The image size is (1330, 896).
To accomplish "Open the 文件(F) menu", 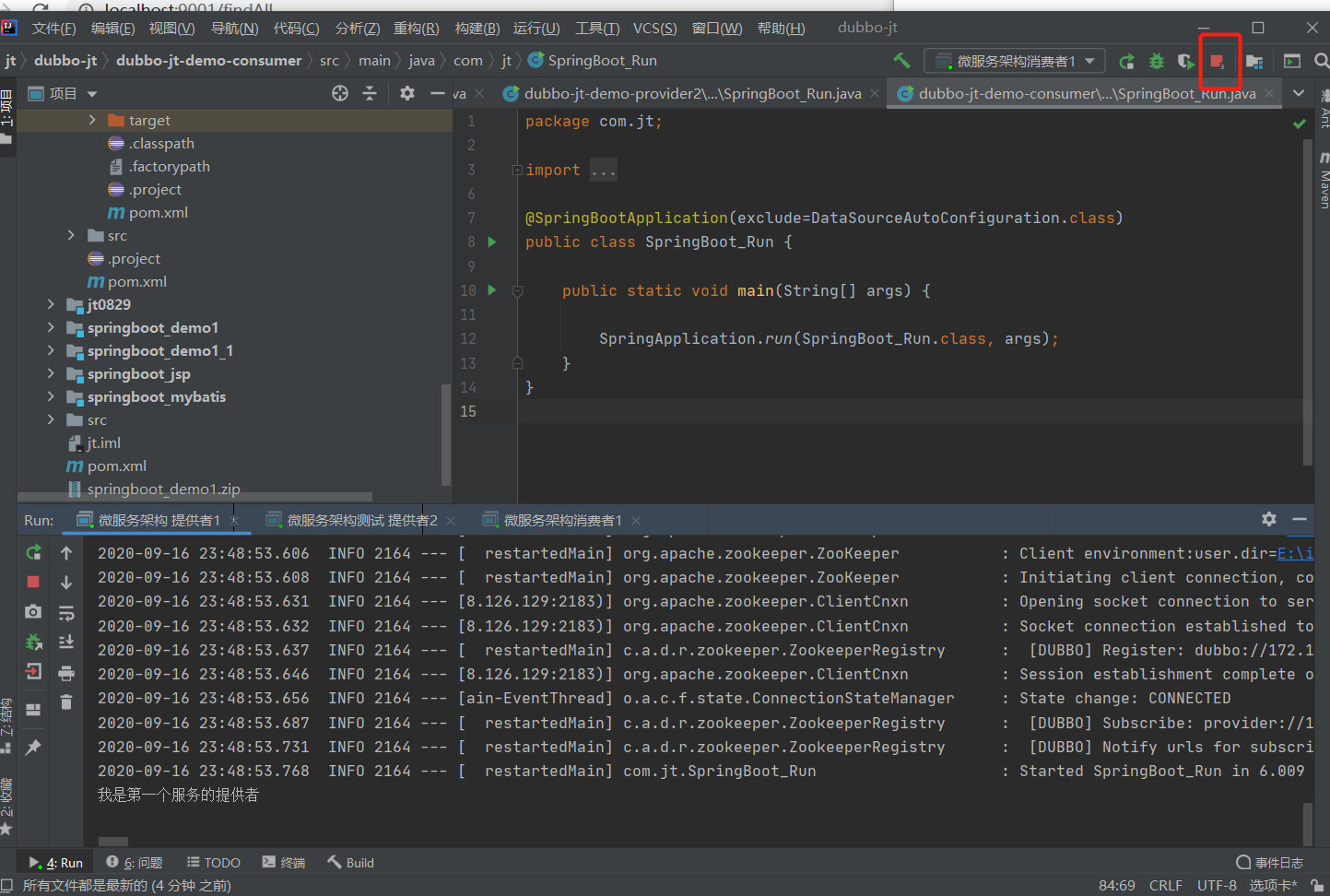I will point(53,29).
